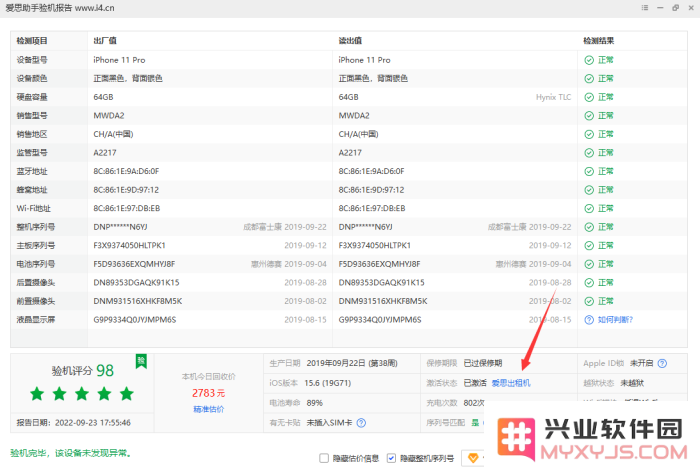Click the green check icon for 硬盘容量

coord(589,97)
